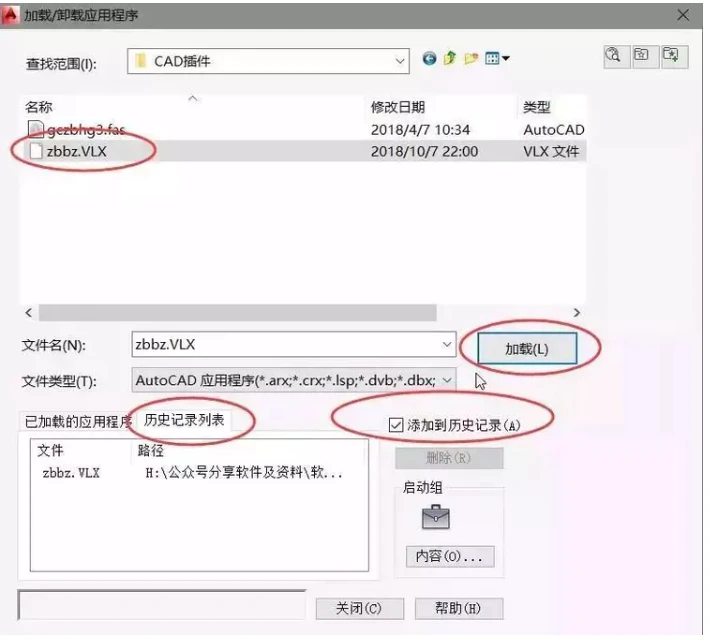The width and height of the screenshot is (709, 644).
Task: Open the Startup Suite briefcase icon
Action: [x=435, y=518]
